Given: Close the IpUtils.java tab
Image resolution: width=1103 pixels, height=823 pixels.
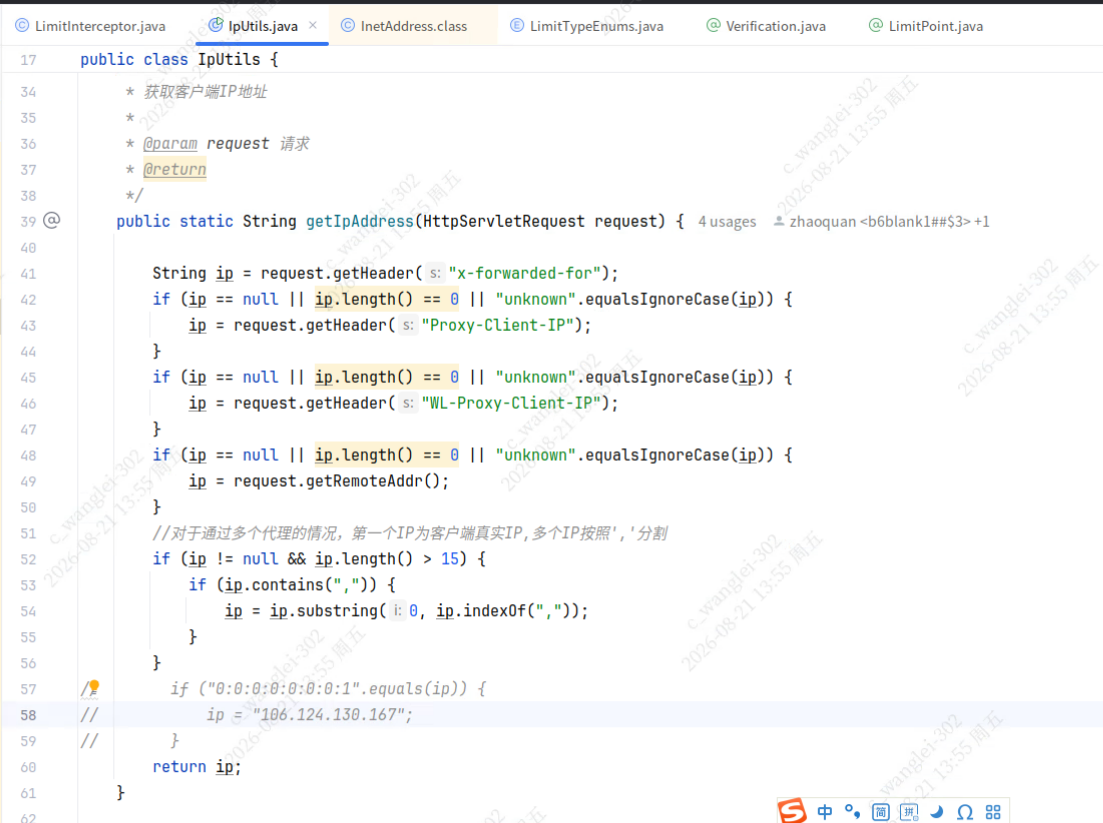Looking at the screenshot, I should 313,25.
